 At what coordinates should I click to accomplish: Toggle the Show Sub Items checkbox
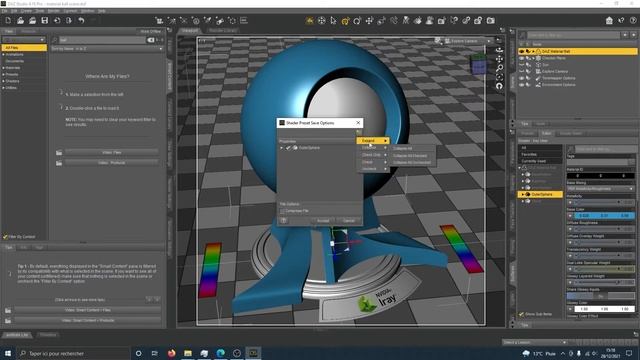(x=521, y=314)
